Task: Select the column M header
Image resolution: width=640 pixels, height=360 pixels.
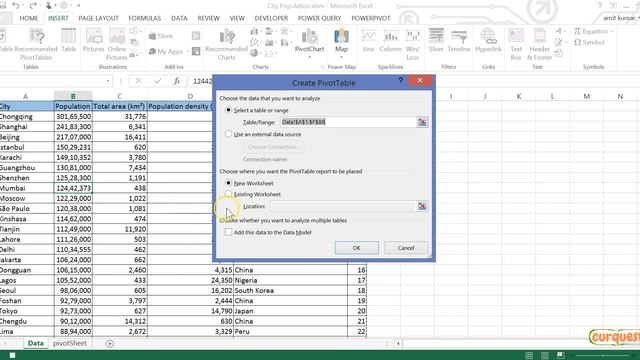Action: point(586,96)
